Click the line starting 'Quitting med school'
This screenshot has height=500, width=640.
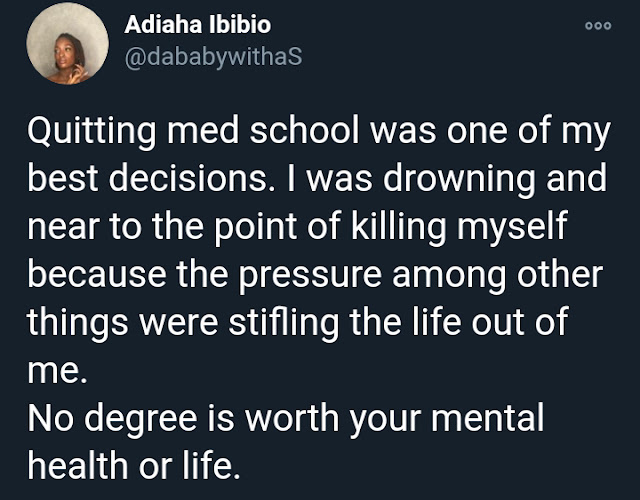tap(319, 132)
